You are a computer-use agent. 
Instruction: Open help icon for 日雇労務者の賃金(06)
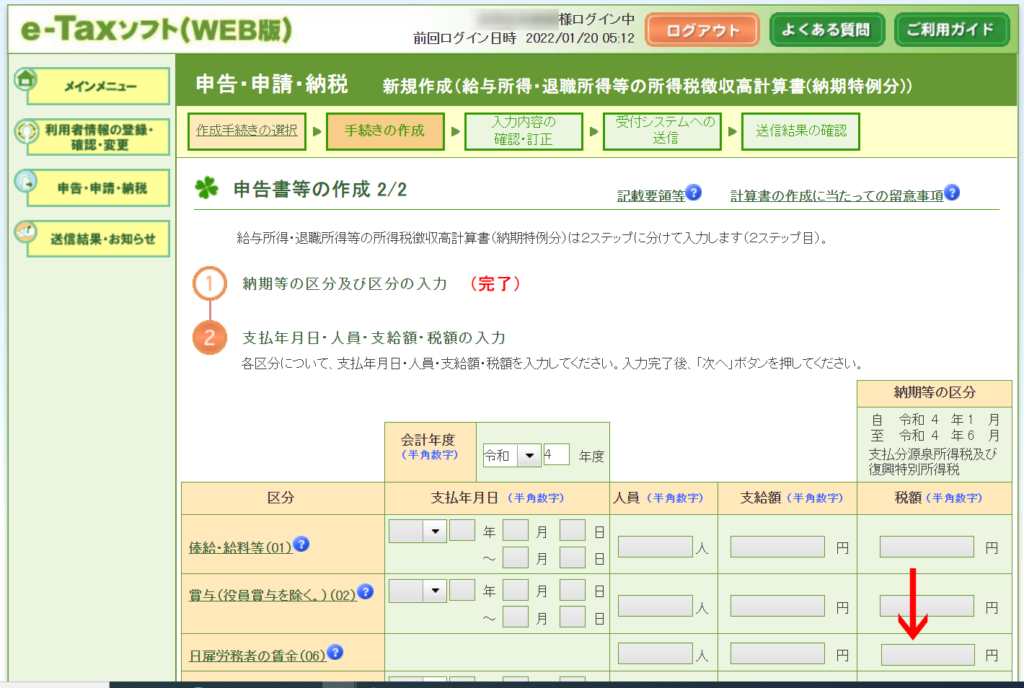click(335, 652)
